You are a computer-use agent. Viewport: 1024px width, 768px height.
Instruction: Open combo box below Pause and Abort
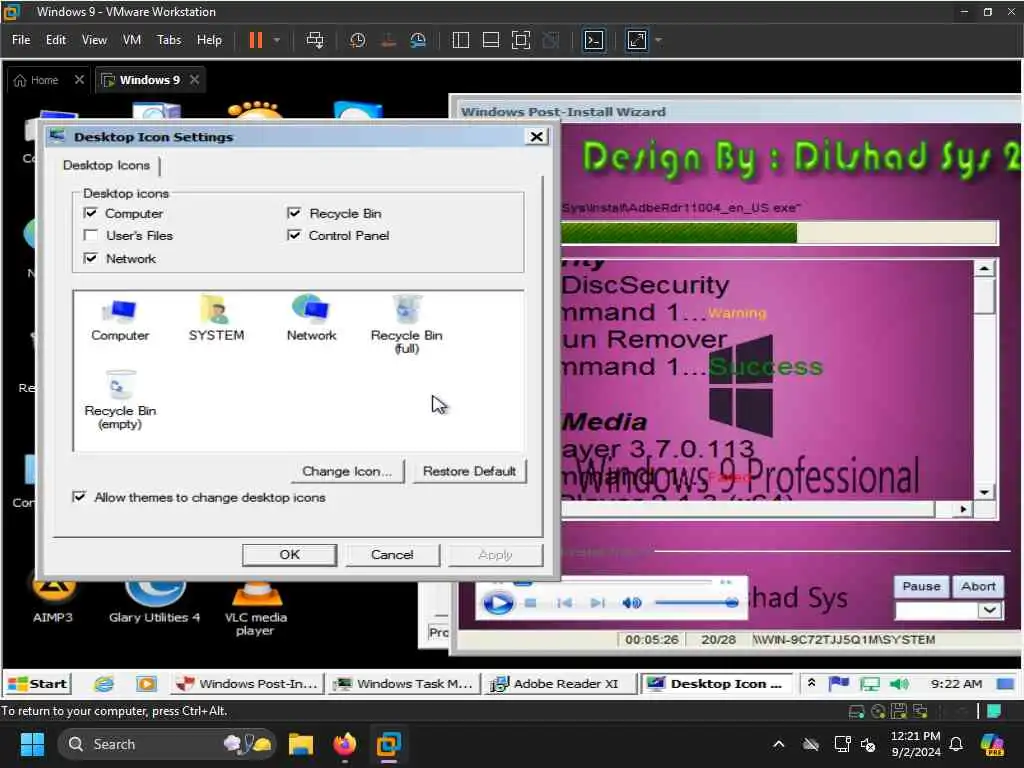[x=950, y=610]
